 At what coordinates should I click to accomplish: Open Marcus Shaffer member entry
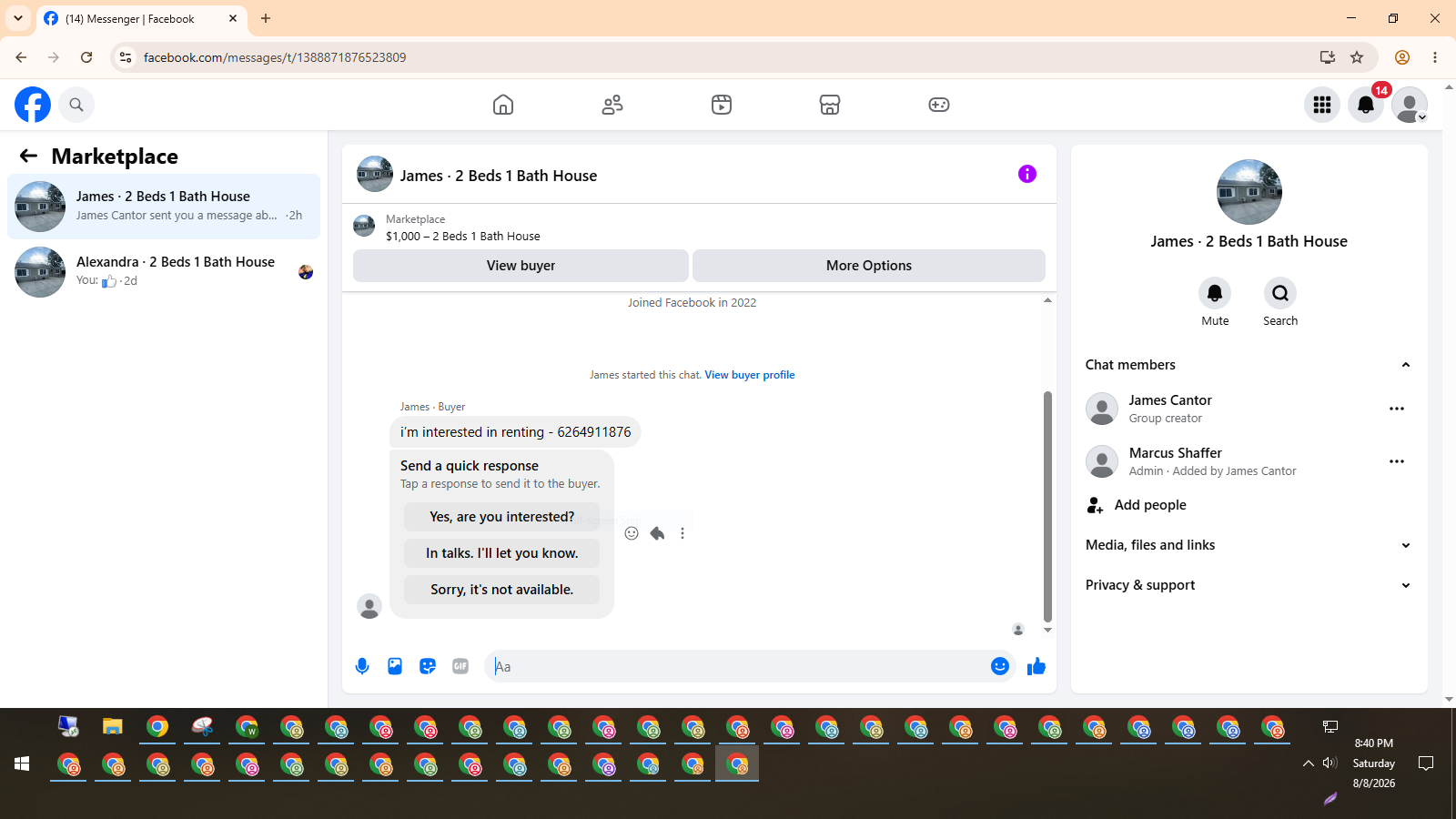[x=1247, y=461]
